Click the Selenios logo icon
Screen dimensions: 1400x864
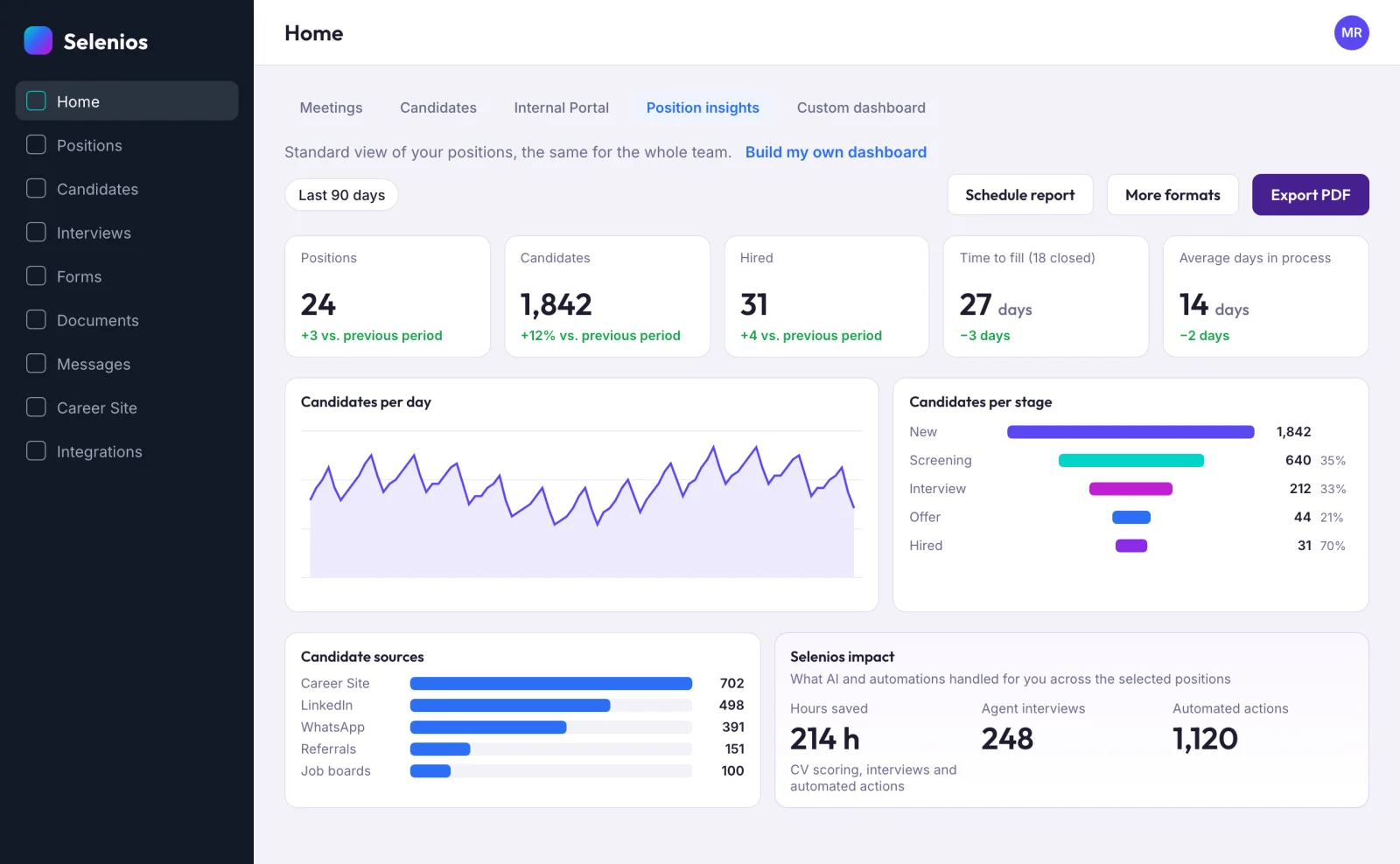[38, 40]
